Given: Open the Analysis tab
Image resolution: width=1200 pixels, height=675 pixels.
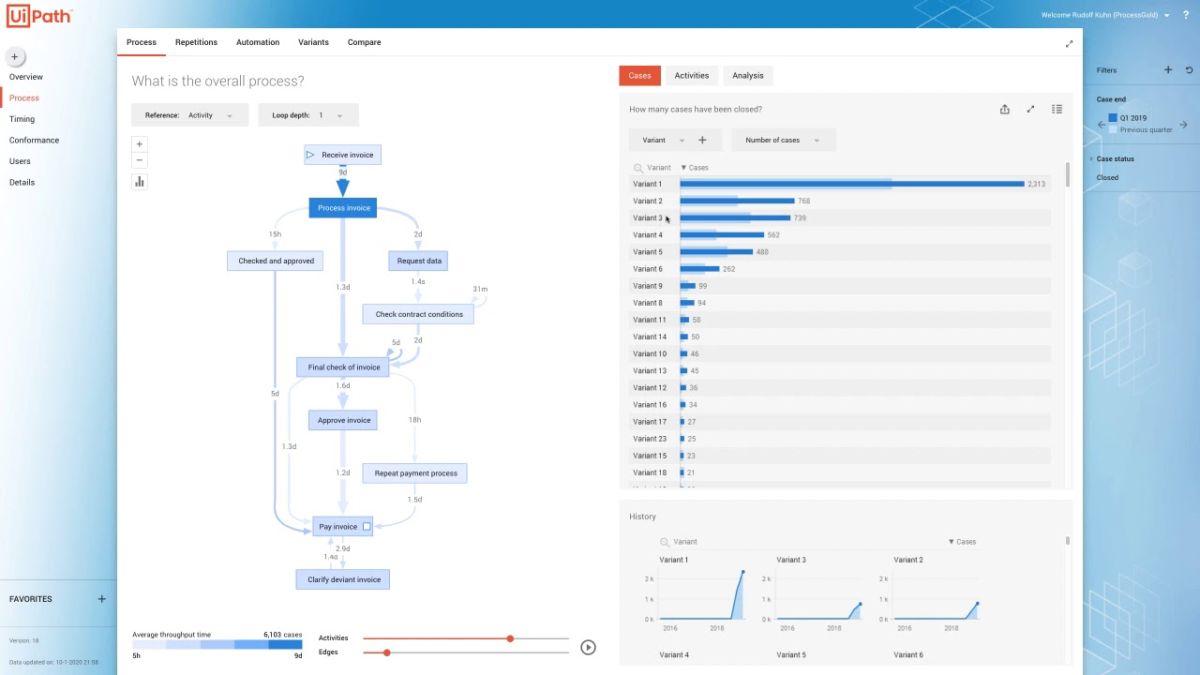Looking at the screenshot, I should pyautogui.click(x=748, y=75).
